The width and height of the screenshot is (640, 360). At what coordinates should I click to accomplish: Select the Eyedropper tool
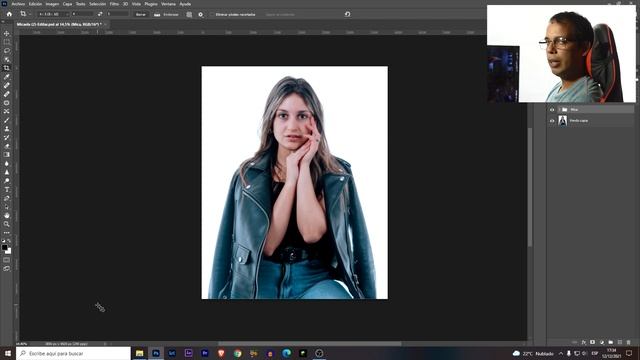(x=7, y=77)
